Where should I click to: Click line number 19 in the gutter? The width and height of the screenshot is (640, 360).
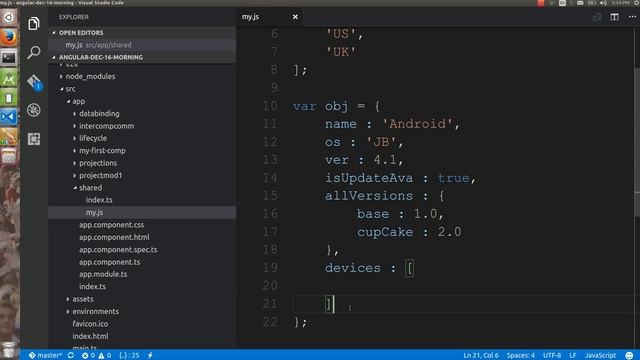pyautogui.click(x=270, y=268)
